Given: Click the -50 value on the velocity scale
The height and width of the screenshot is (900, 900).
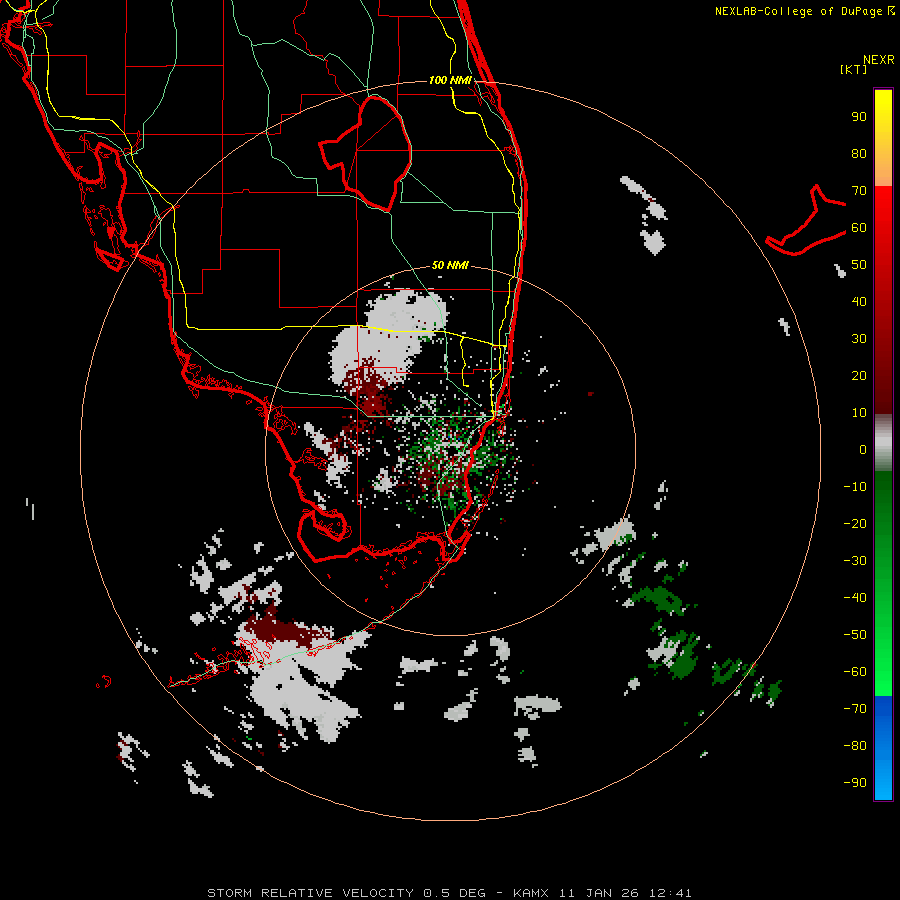Looking at the screenshot, I should pyautogui.click(x=855, y=635).
